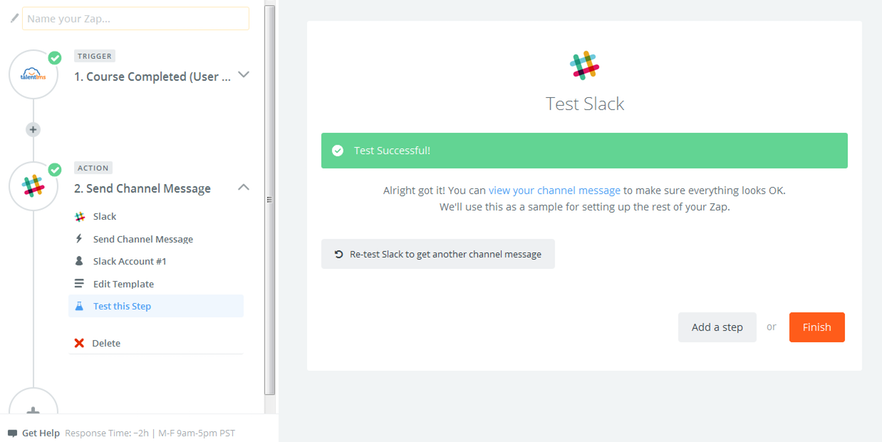The height and width of the screenshot is (442, 882).
Task: Expand the Course Completed trigger chevron
Action: [x=244, y=74]
